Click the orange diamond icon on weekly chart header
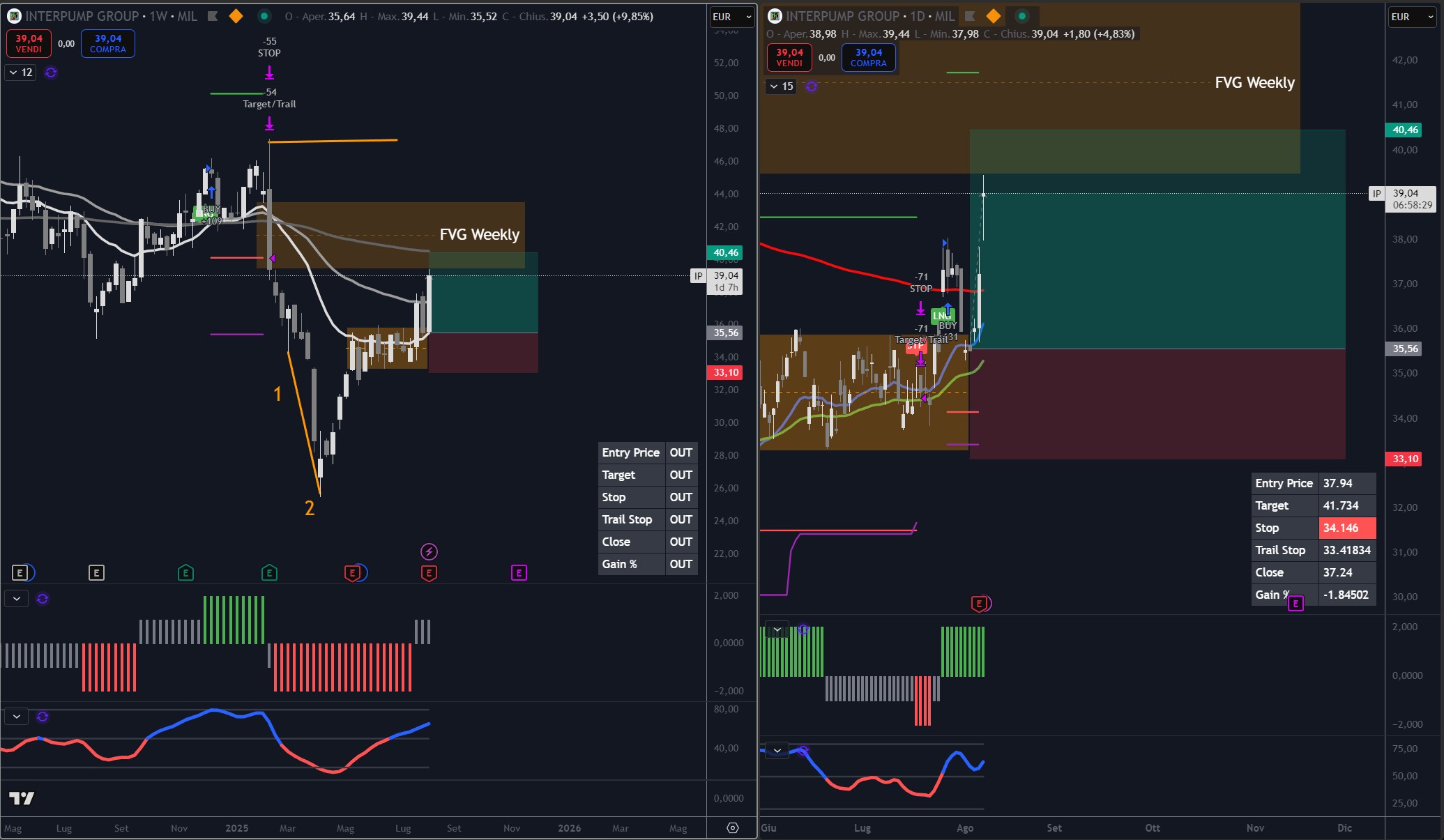 236,16
